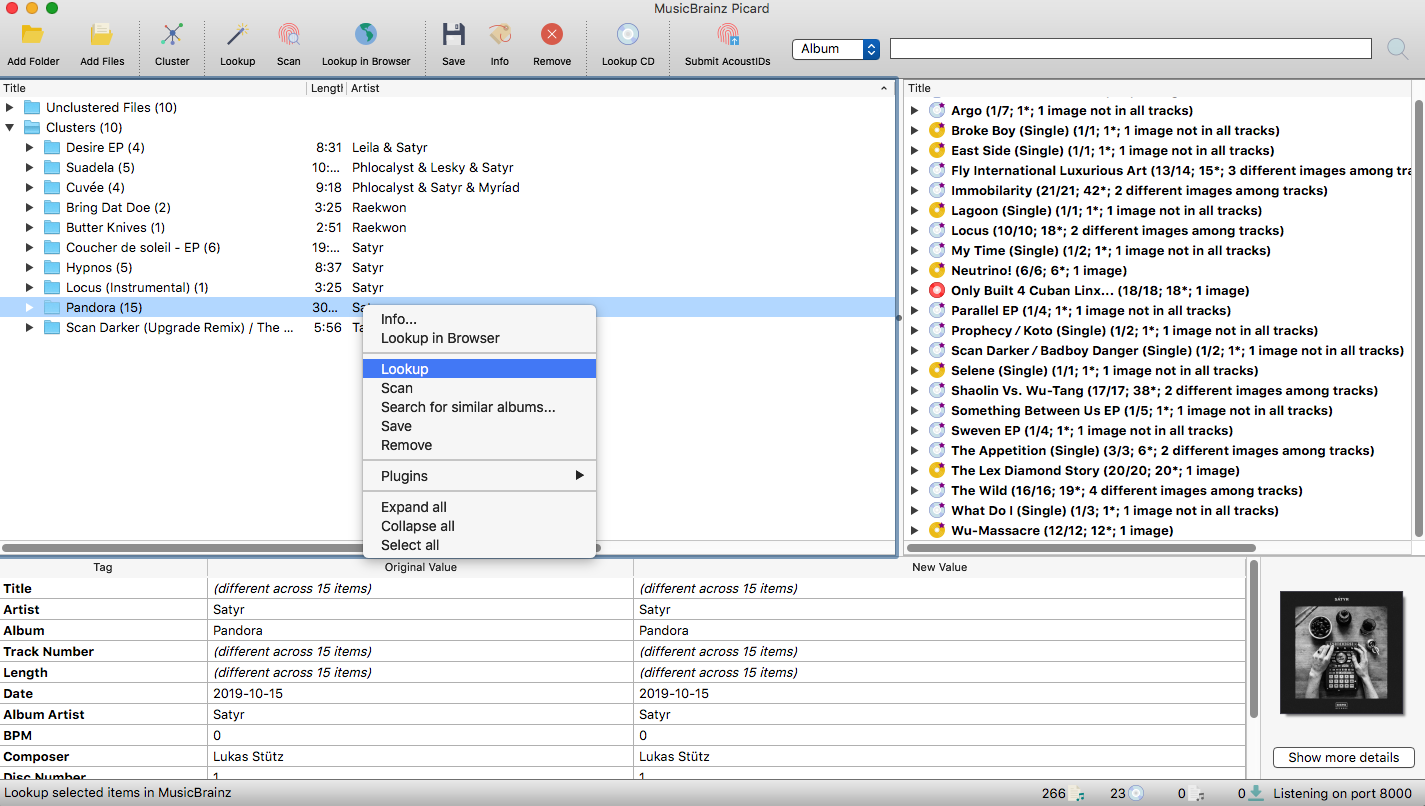This screenshot has height=806, width=1425.
Task: Select Scan in the context menu
Action: click(479, 388)
